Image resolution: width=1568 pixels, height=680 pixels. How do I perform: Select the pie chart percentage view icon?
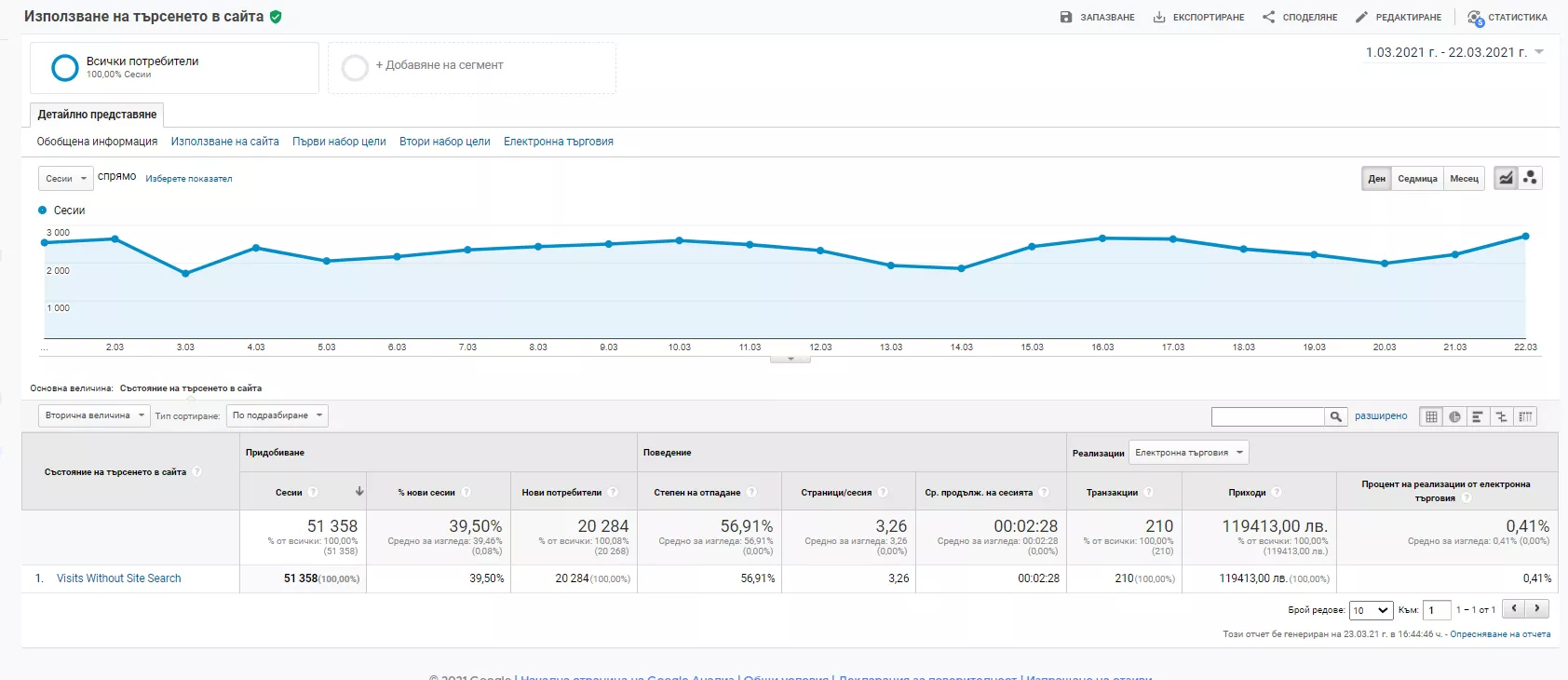point(1454,416)
